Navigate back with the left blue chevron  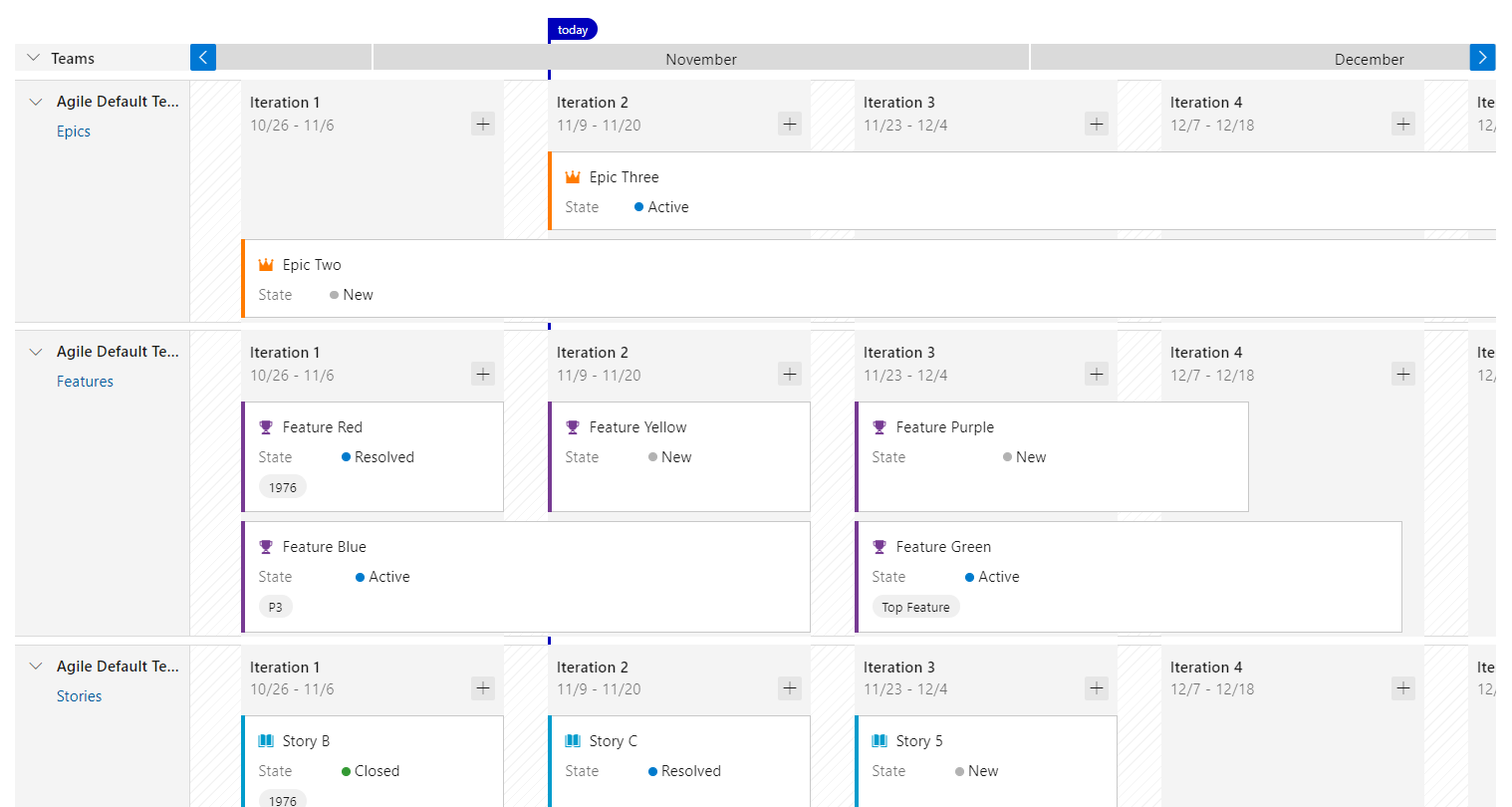click(203, 57)
